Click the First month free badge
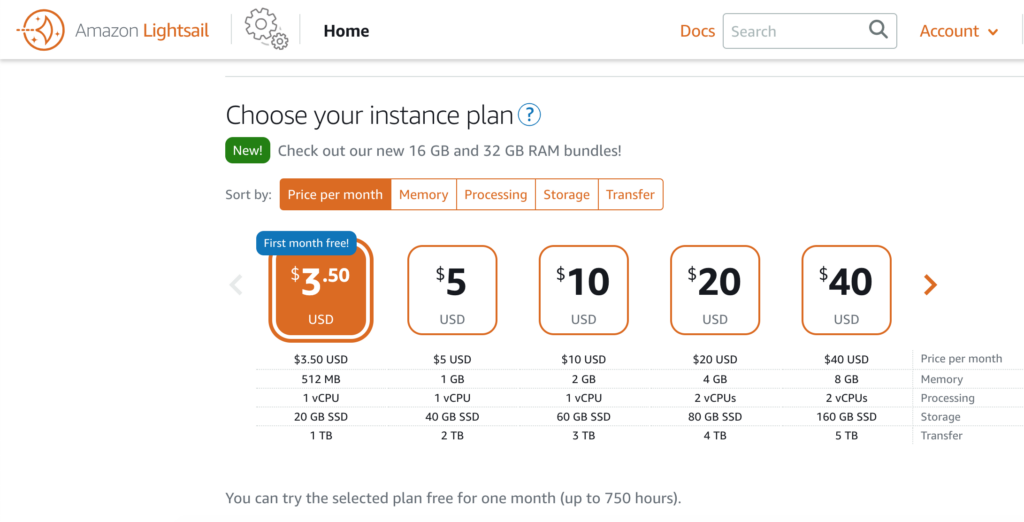 coord(306,244)
